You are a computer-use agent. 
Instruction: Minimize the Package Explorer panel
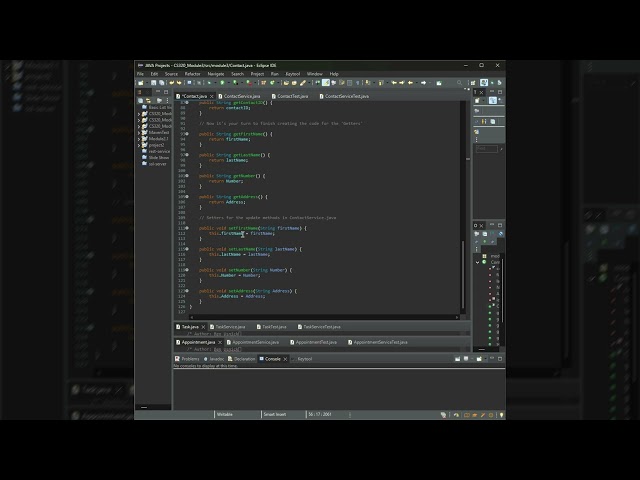tap(158, 92)
